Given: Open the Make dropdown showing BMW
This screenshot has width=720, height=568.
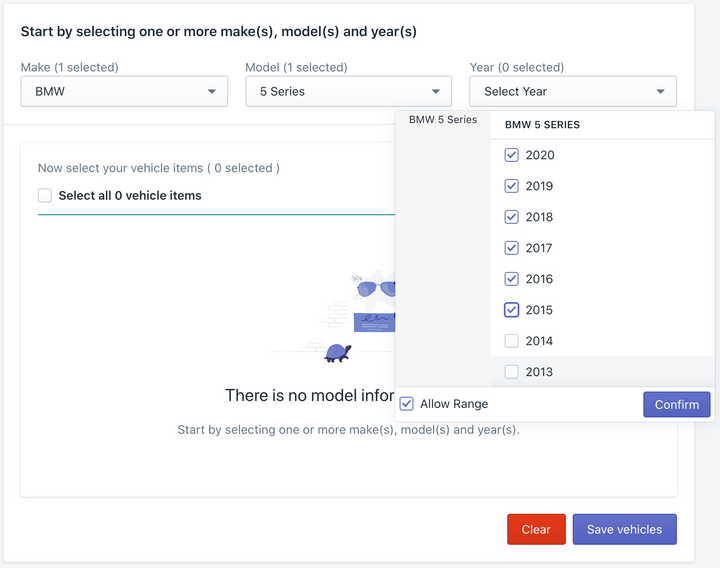Looking at the screenshot, I should (124, 91).
